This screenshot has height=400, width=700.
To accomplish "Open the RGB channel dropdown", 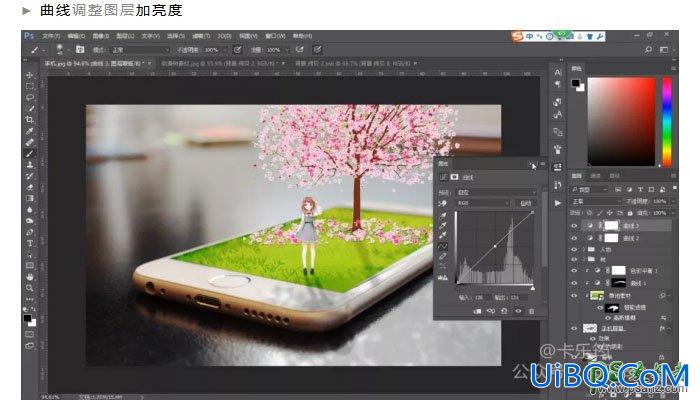I will [483, 203].
